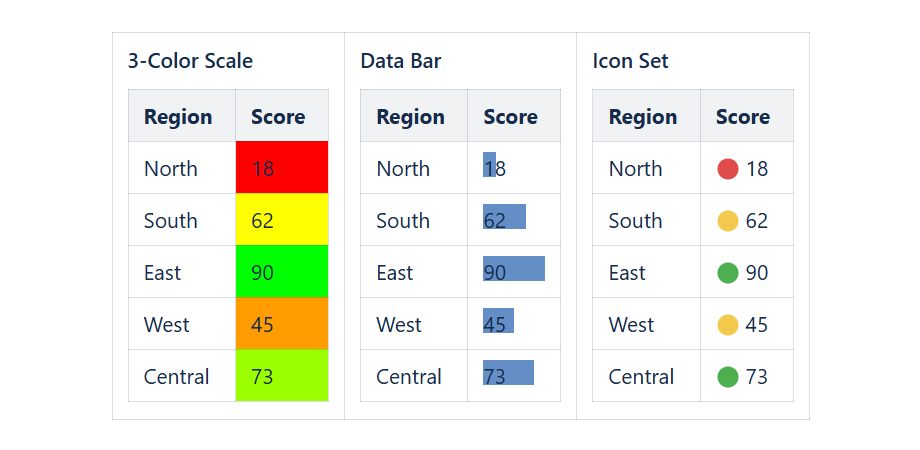Click the data bar for Central score 73
Viewport: 920px width, 450px height.
pyautogui.click(x=508, y=373)
